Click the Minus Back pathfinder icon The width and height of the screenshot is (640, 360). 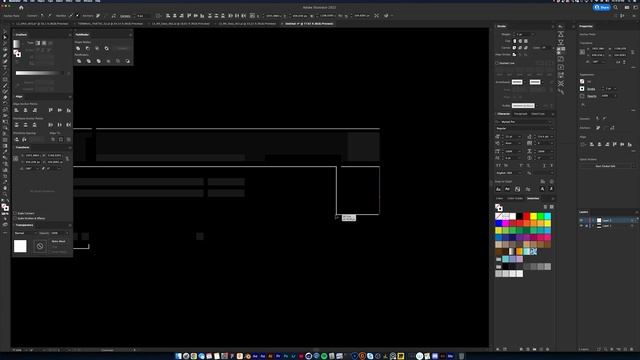point(128,61)
